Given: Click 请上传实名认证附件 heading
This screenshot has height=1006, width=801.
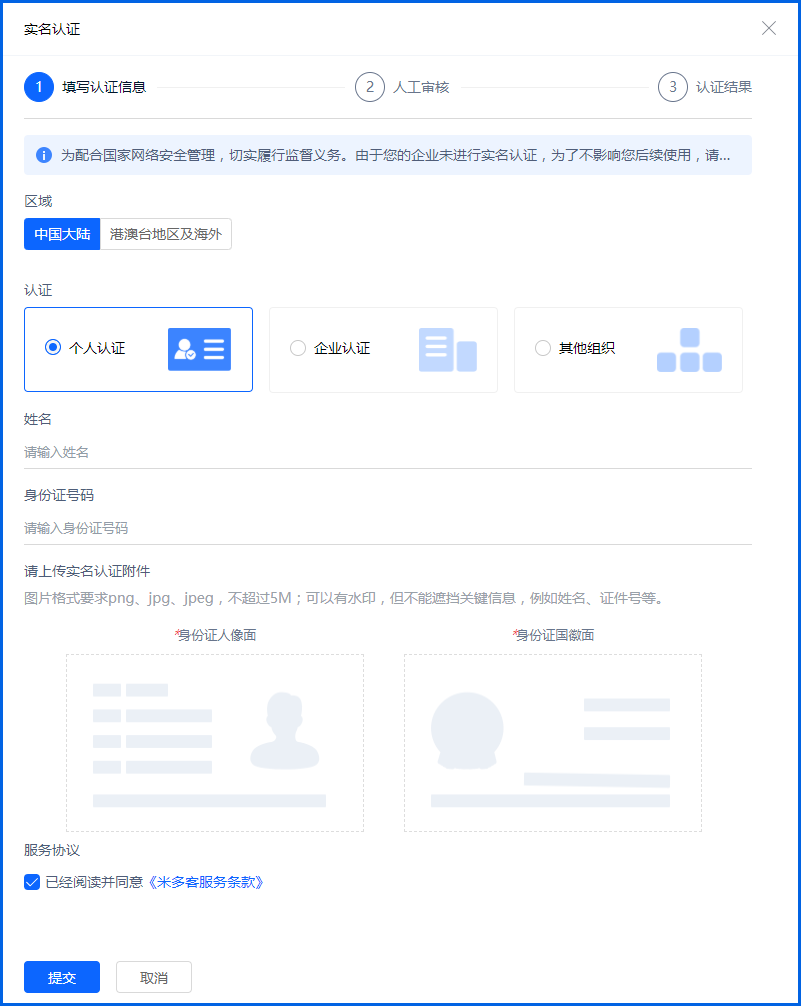Looking at the screenshot, I should pyautogui.click(x=87, y=571).
